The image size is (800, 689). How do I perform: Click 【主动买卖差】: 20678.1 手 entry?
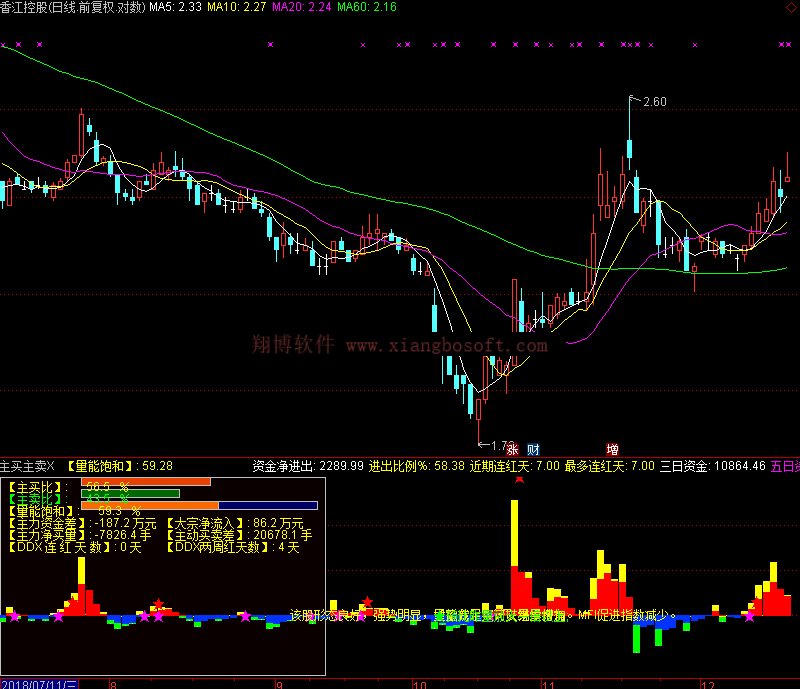point(238,535)
